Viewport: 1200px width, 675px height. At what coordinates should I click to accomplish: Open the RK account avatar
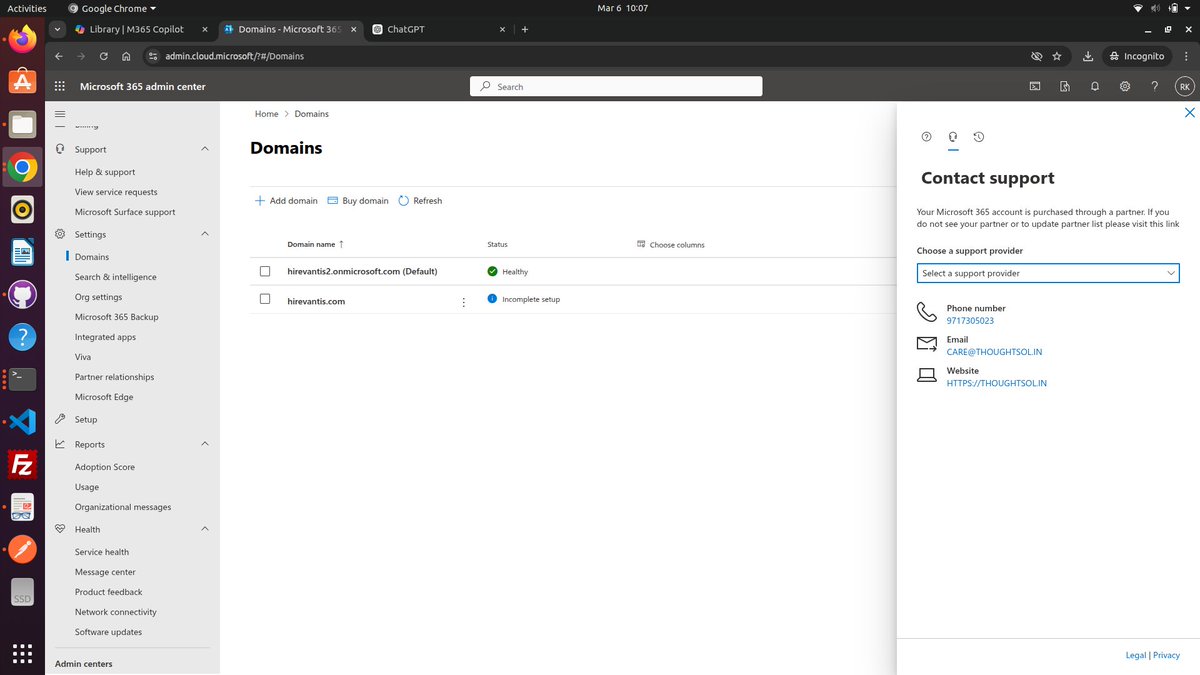[1185, 87]
